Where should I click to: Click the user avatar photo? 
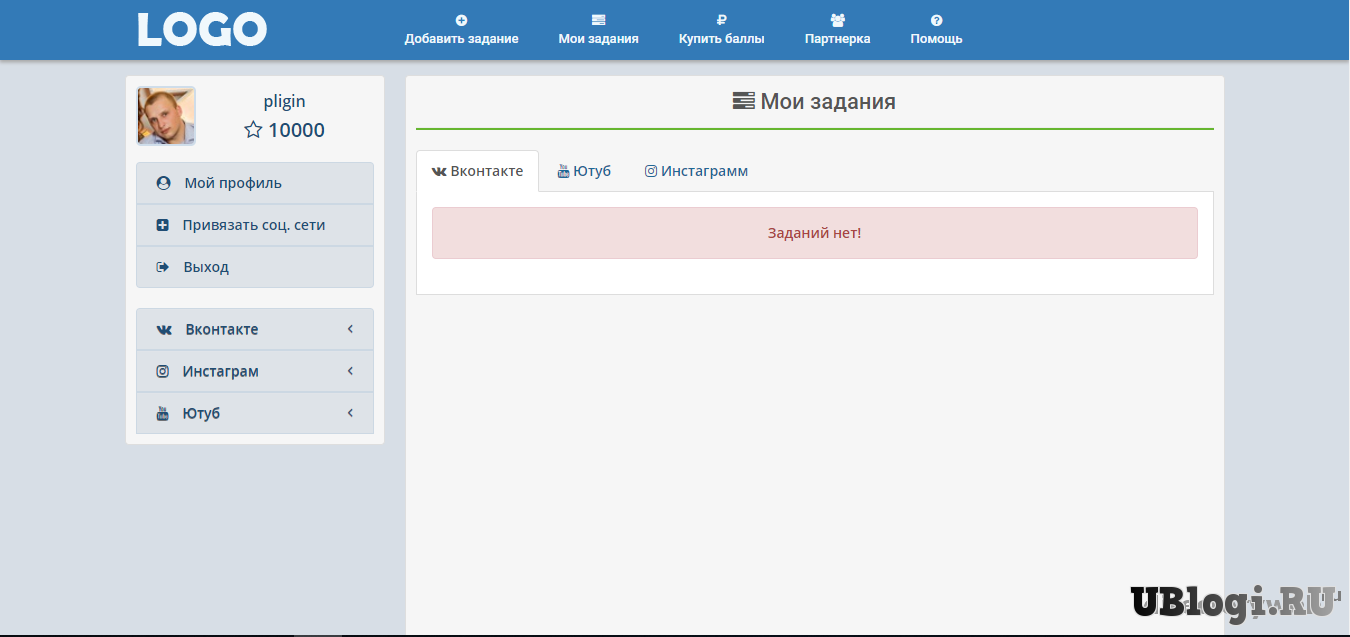166,116
